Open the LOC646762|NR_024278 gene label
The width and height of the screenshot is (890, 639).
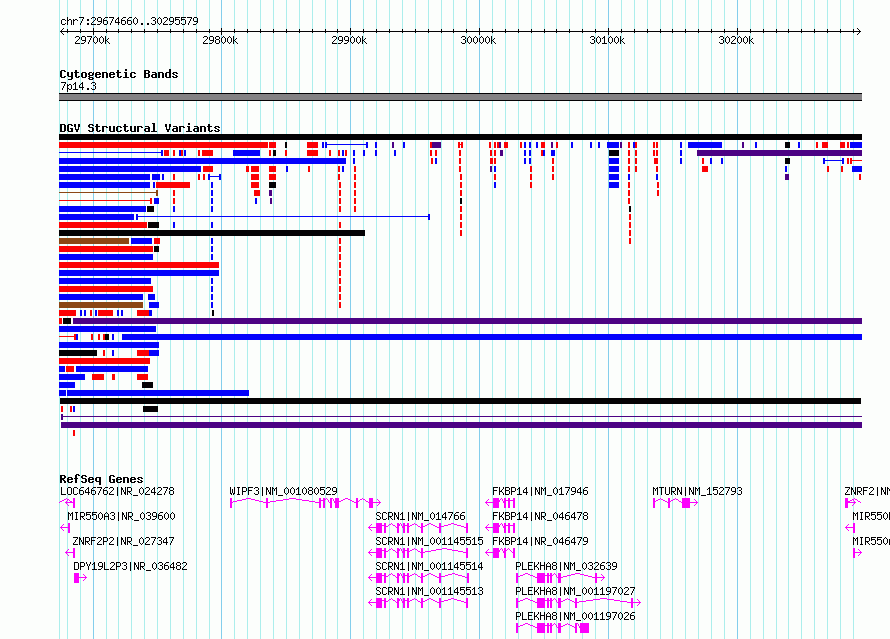[117, 491]
